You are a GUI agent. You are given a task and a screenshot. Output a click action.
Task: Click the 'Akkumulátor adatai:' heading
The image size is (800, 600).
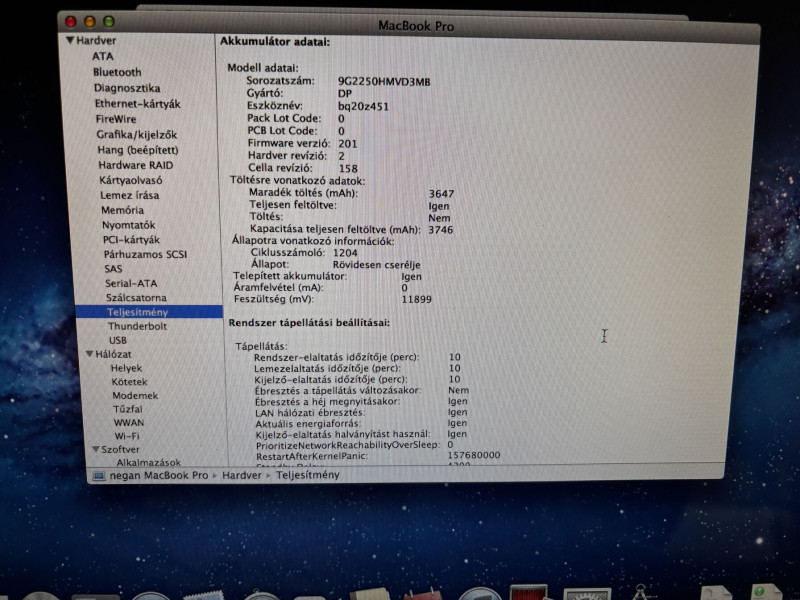[275, 42]
